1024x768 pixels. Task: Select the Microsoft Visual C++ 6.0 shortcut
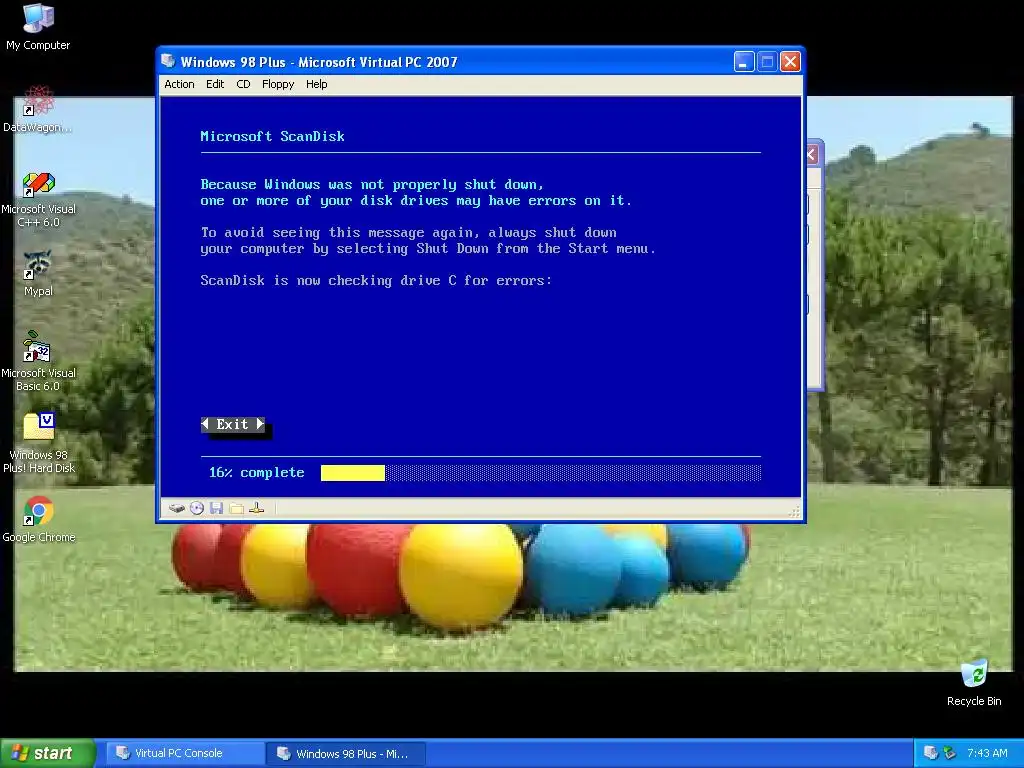[x=38, y=199]
